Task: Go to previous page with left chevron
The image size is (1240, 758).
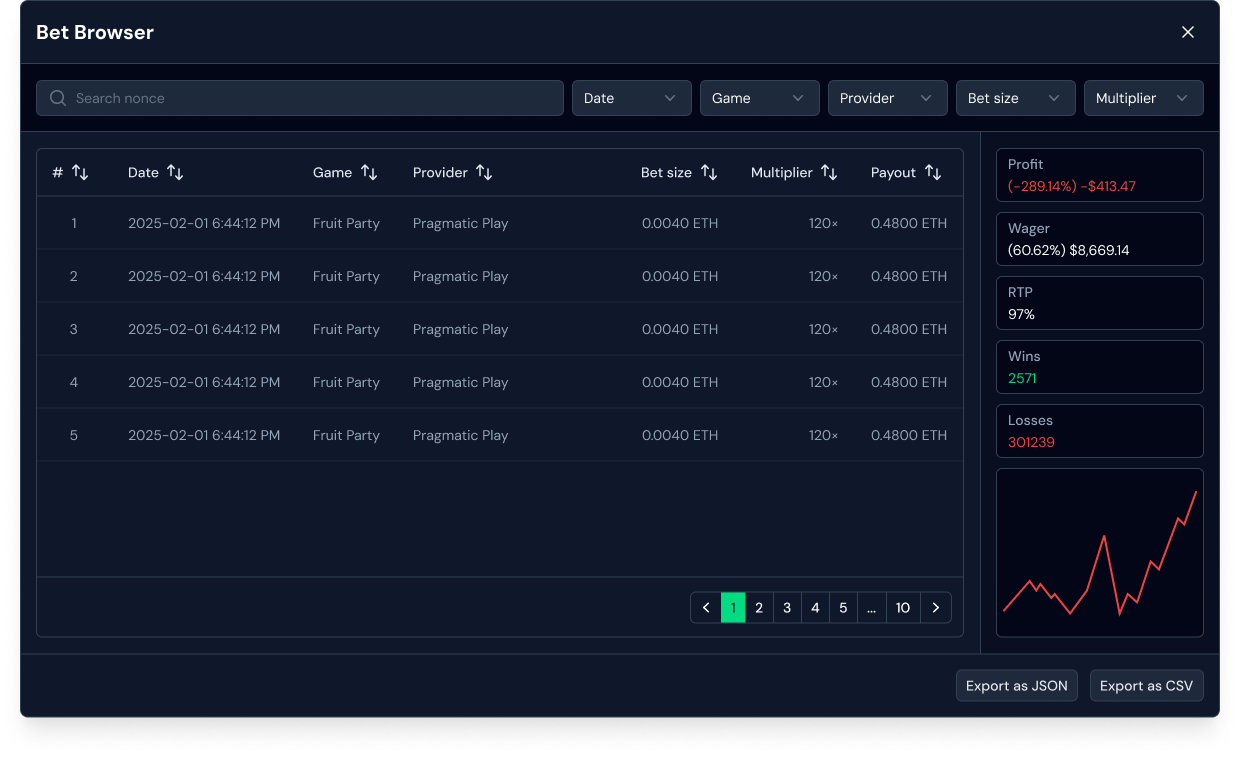Action: pyautogui.click(x=706, y=608)
